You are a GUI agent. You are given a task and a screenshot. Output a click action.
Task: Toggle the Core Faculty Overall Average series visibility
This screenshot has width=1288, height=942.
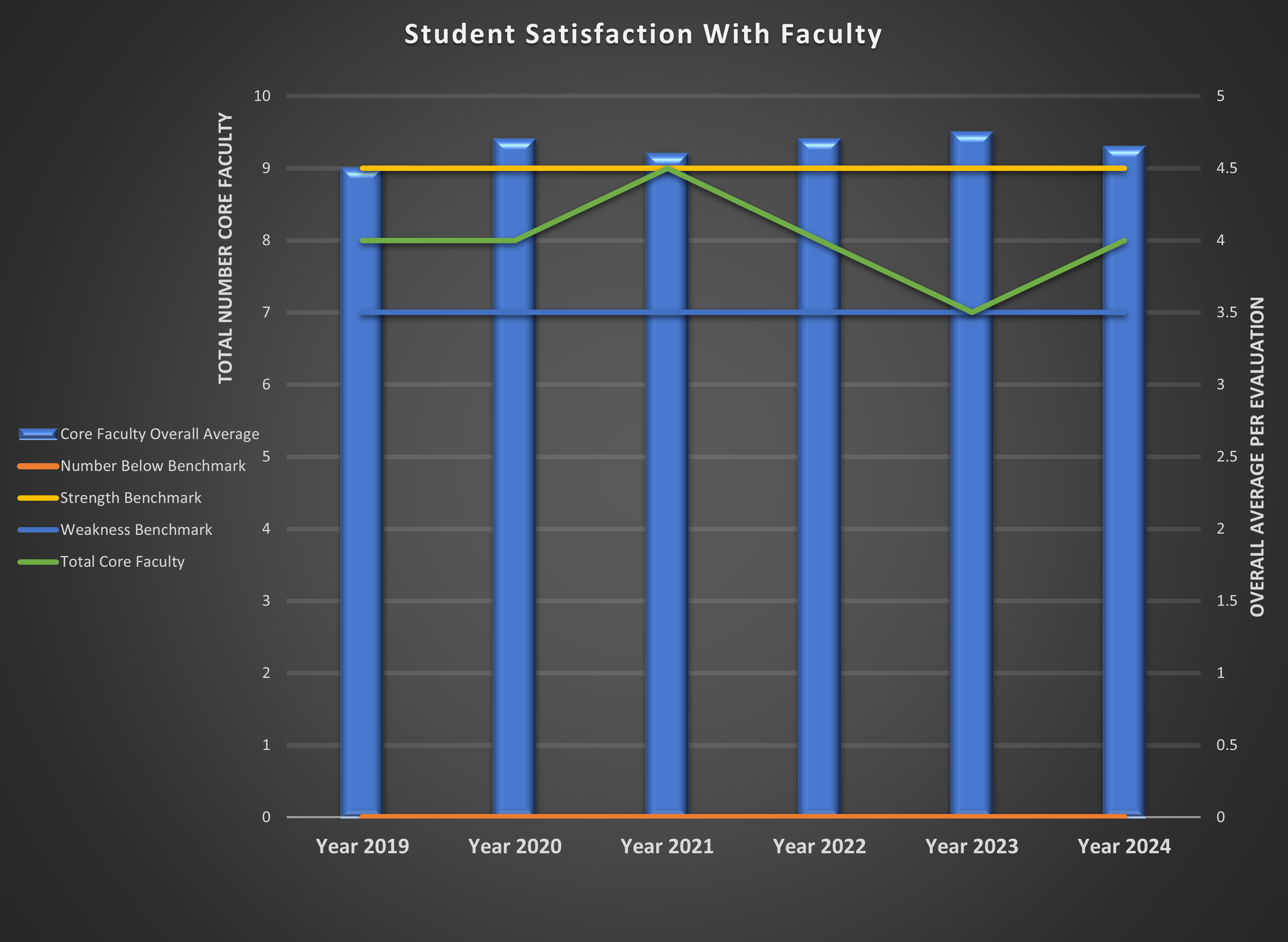click(160, 434)
